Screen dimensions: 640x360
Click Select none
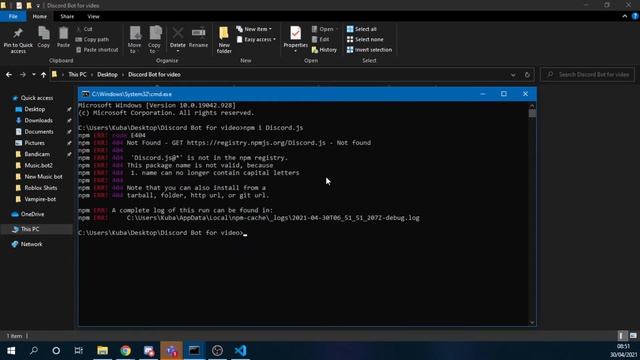pos(365,40)
